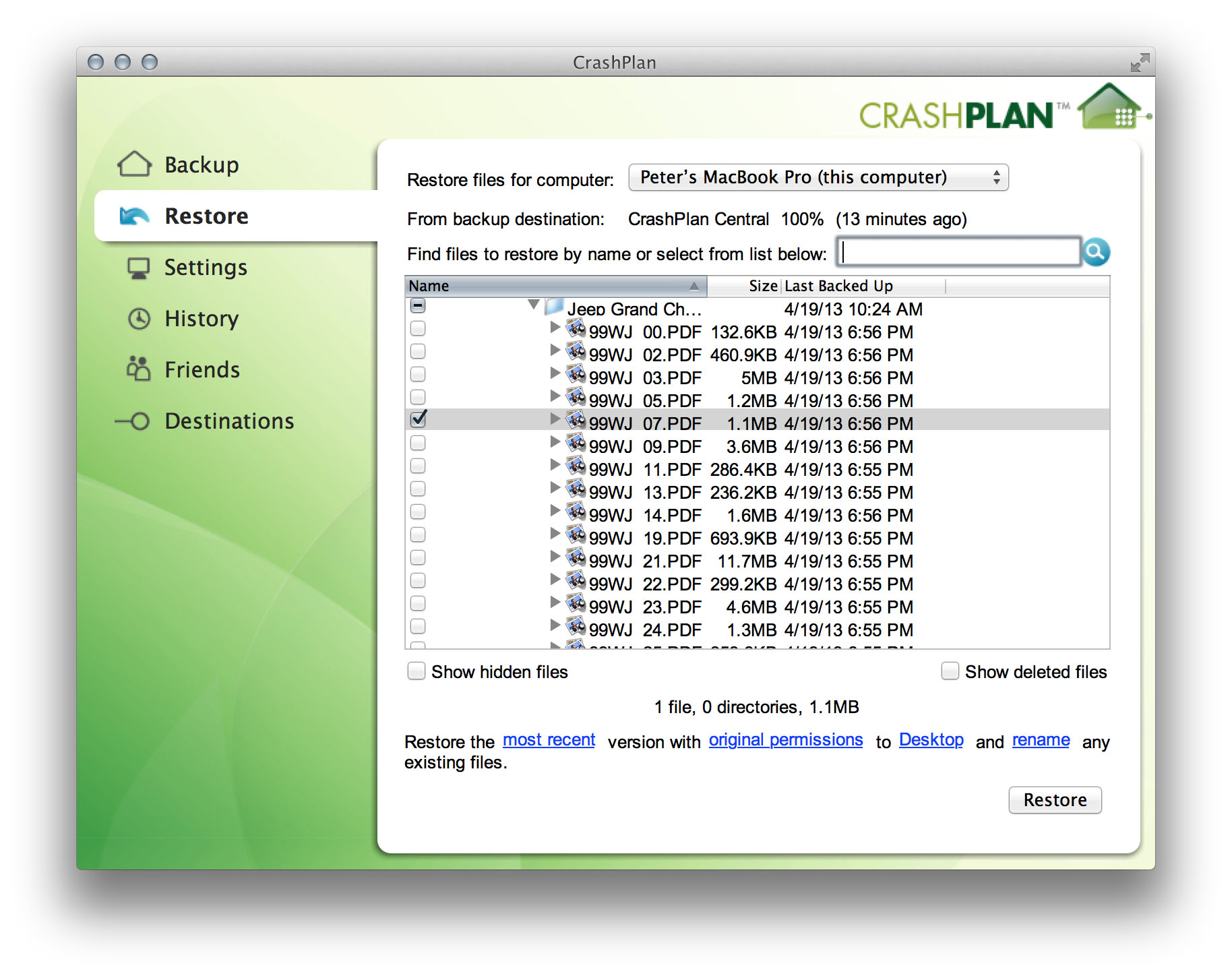1232x976 pixels.
Task: Check the box for 99WJ 00.PDF
Action: [x=418, y=328]
